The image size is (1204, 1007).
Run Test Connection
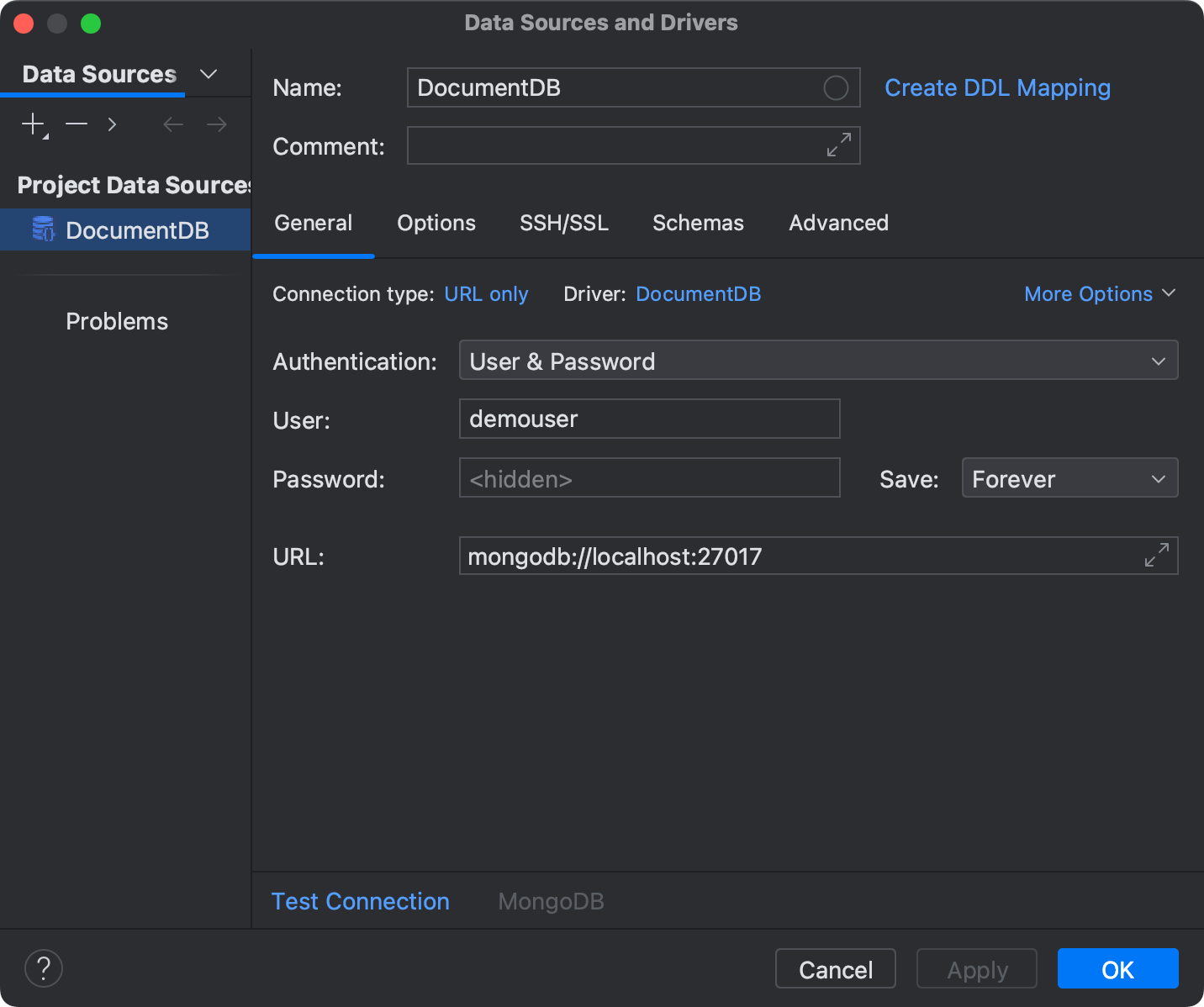360,900
